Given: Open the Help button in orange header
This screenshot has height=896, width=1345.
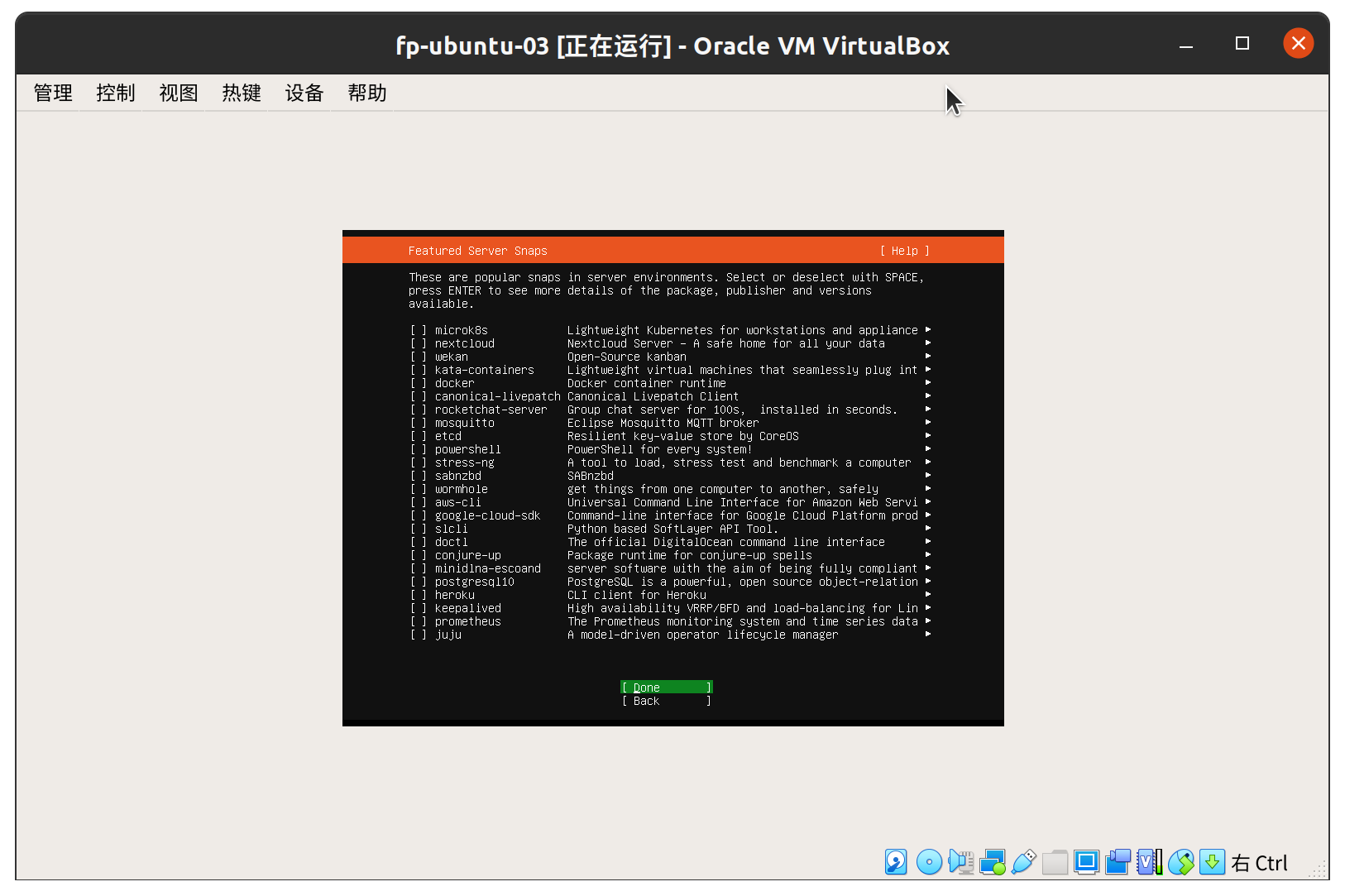Looking at the screenshot, I should coord(905,251).
